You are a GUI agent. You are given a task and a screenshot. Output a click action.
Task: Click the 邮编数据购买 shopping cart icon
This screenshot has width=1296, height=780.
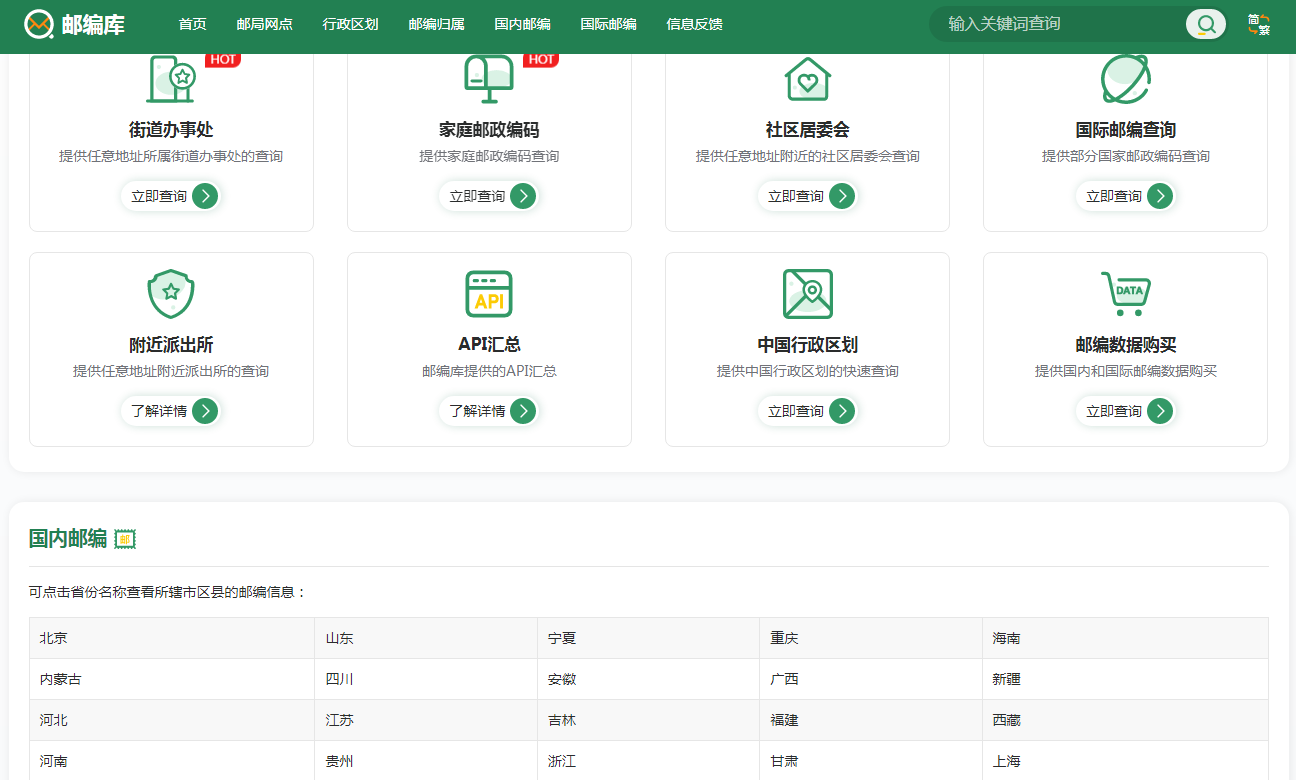coord(1125,293)
